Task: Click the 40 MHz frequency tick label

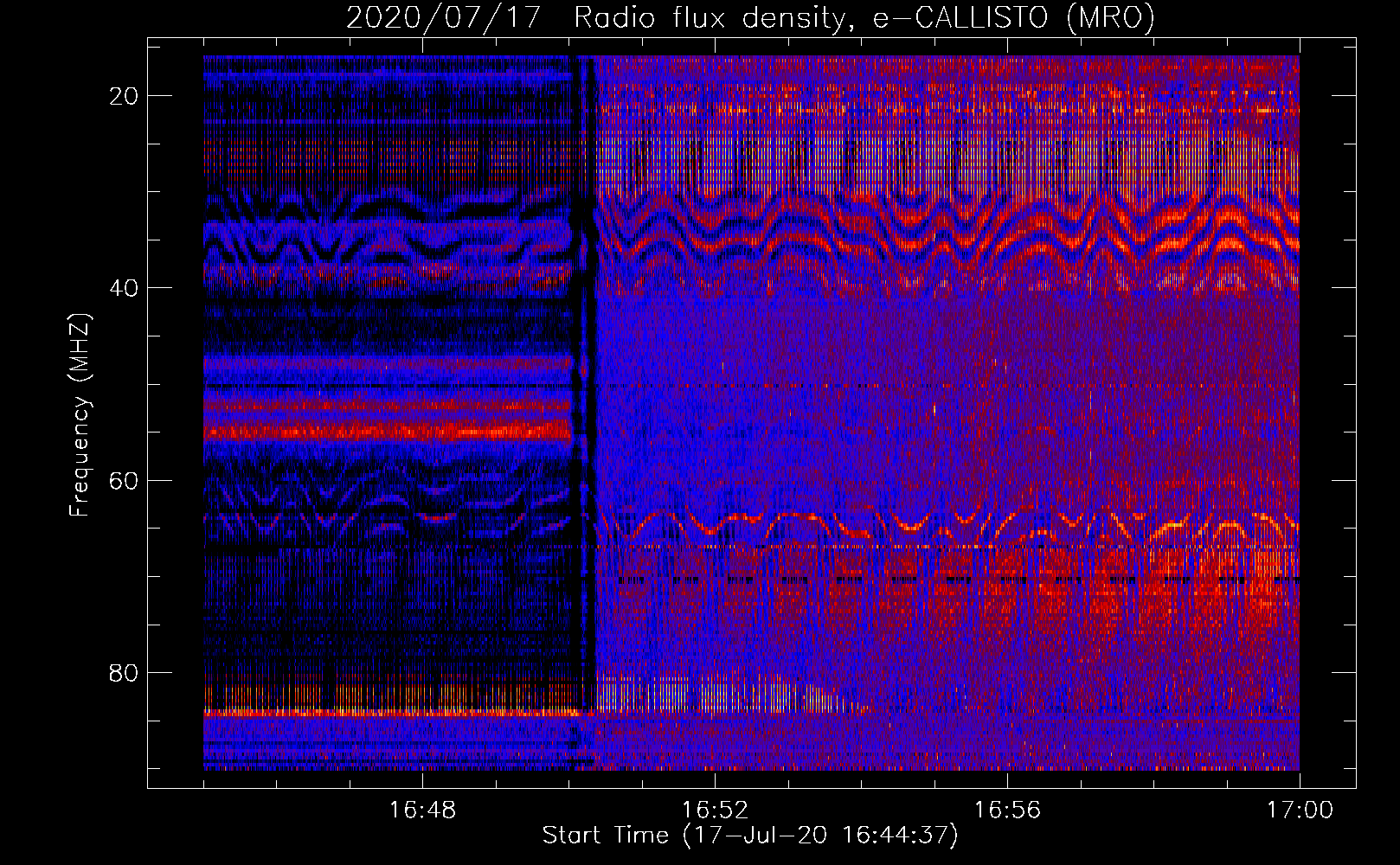Action: pyautogui.click(x=125, y=288)
